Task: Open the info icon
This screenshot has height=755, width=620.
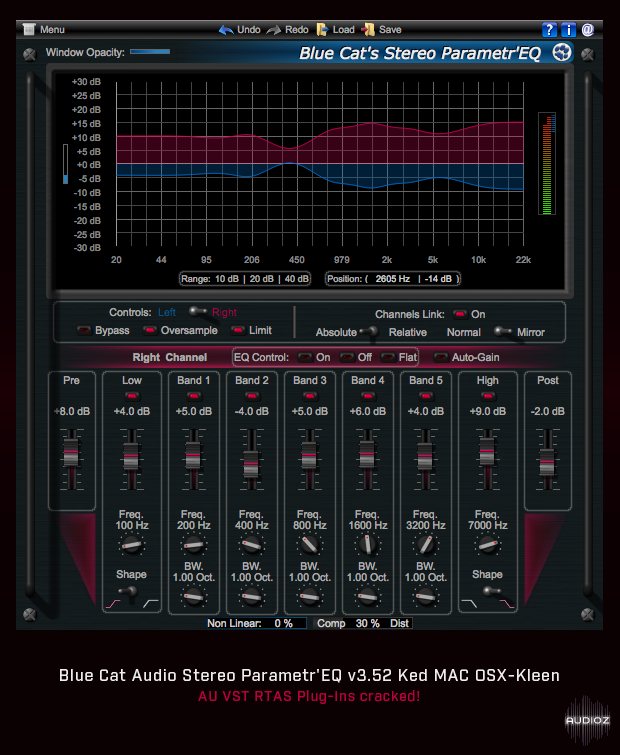Action: [x=568, y=30]
